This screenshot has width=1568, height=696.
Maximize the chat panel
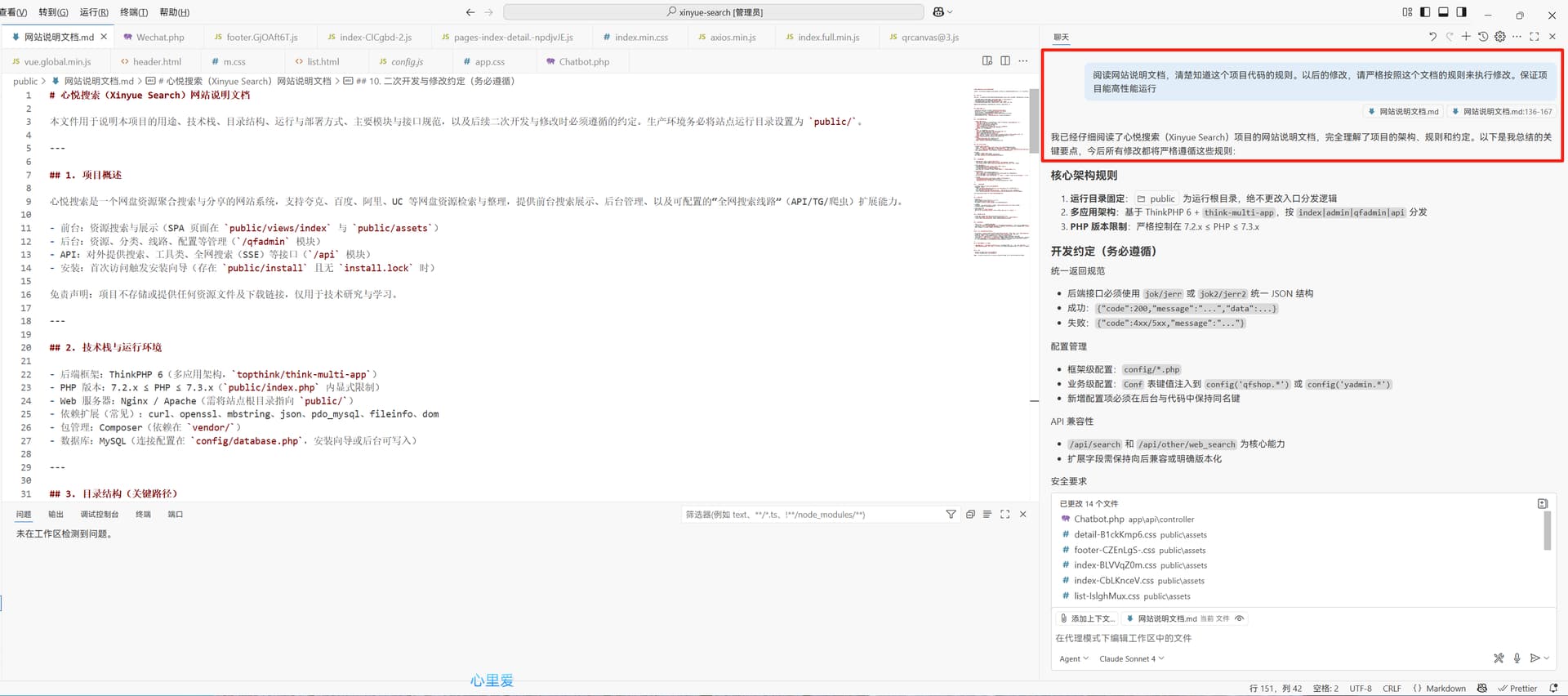[x=1535, y=37]
